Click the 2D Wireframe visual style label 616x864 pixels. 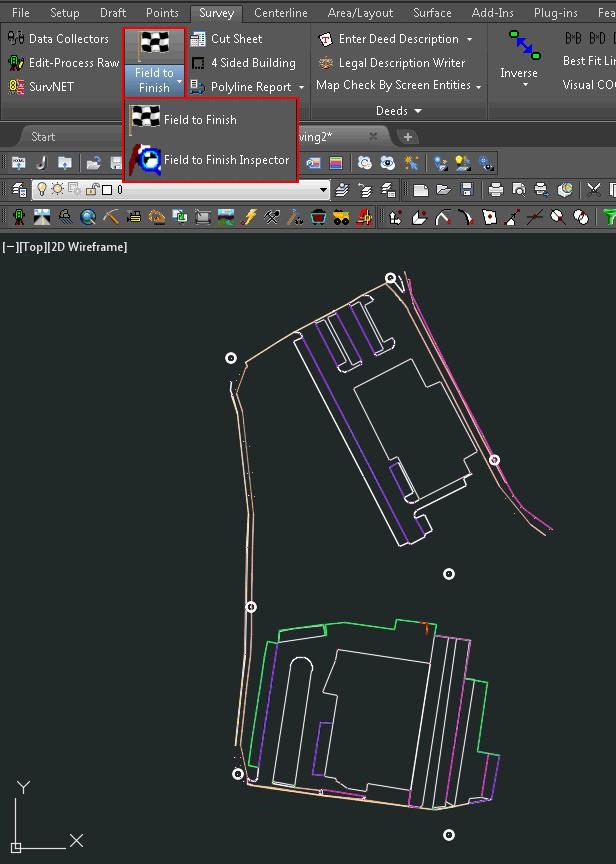coord(88,247)
